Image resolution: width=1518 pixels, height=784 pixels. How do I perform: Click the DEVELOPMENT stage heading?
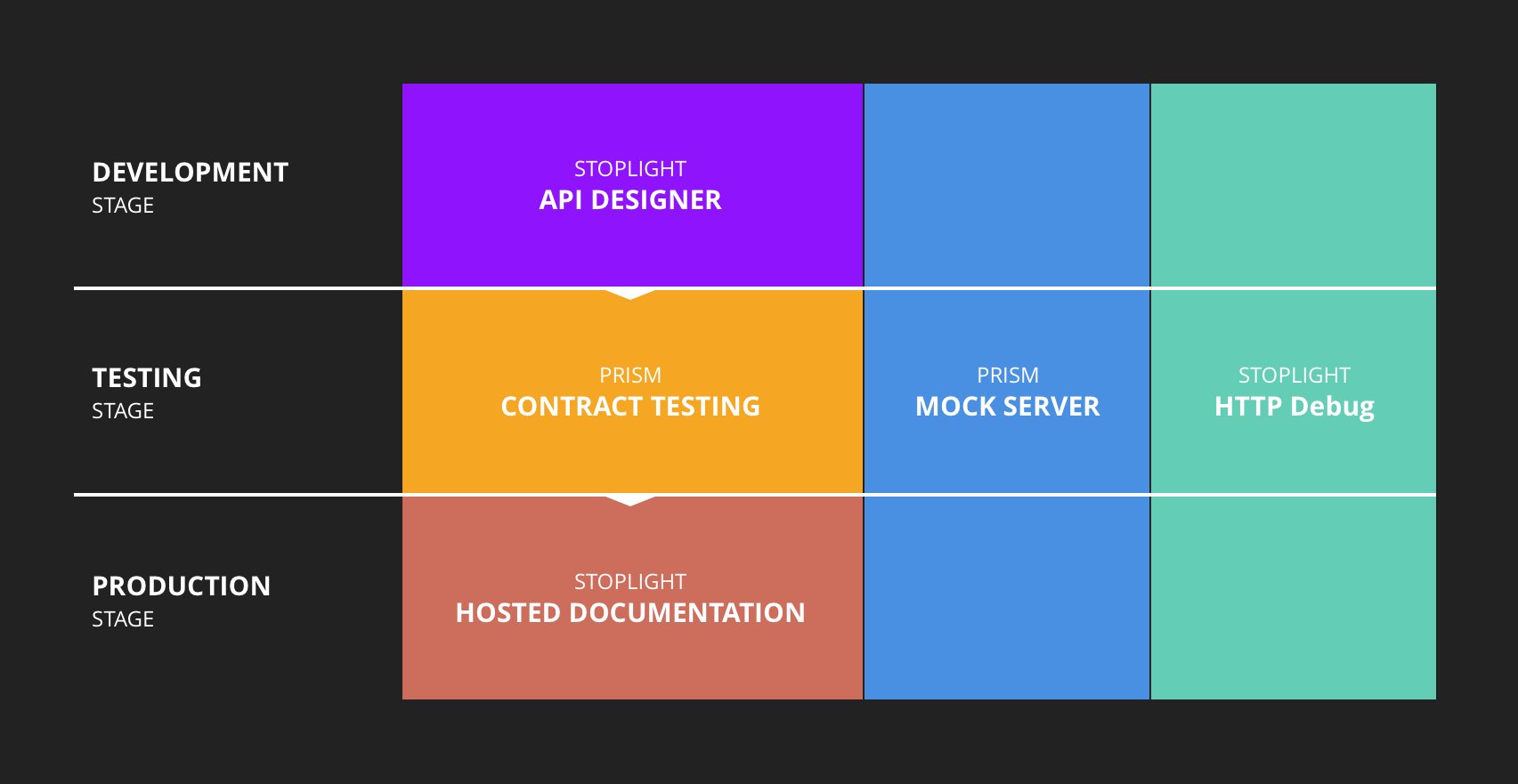(191, 173)
